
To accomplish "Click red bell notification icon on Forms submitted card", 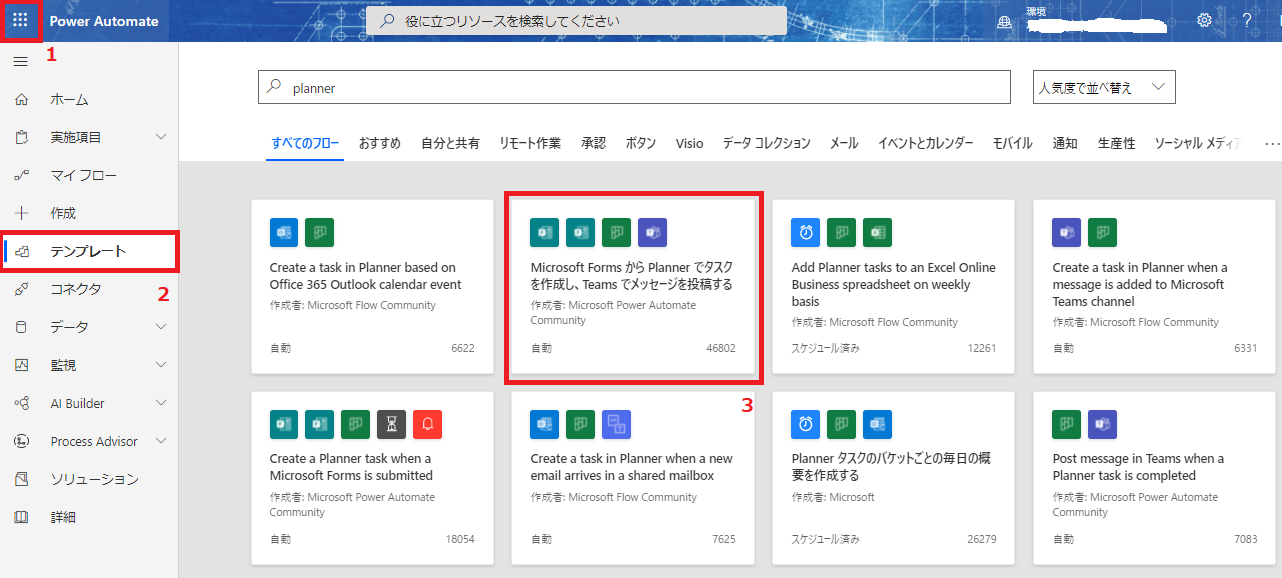I will (427, 424).
